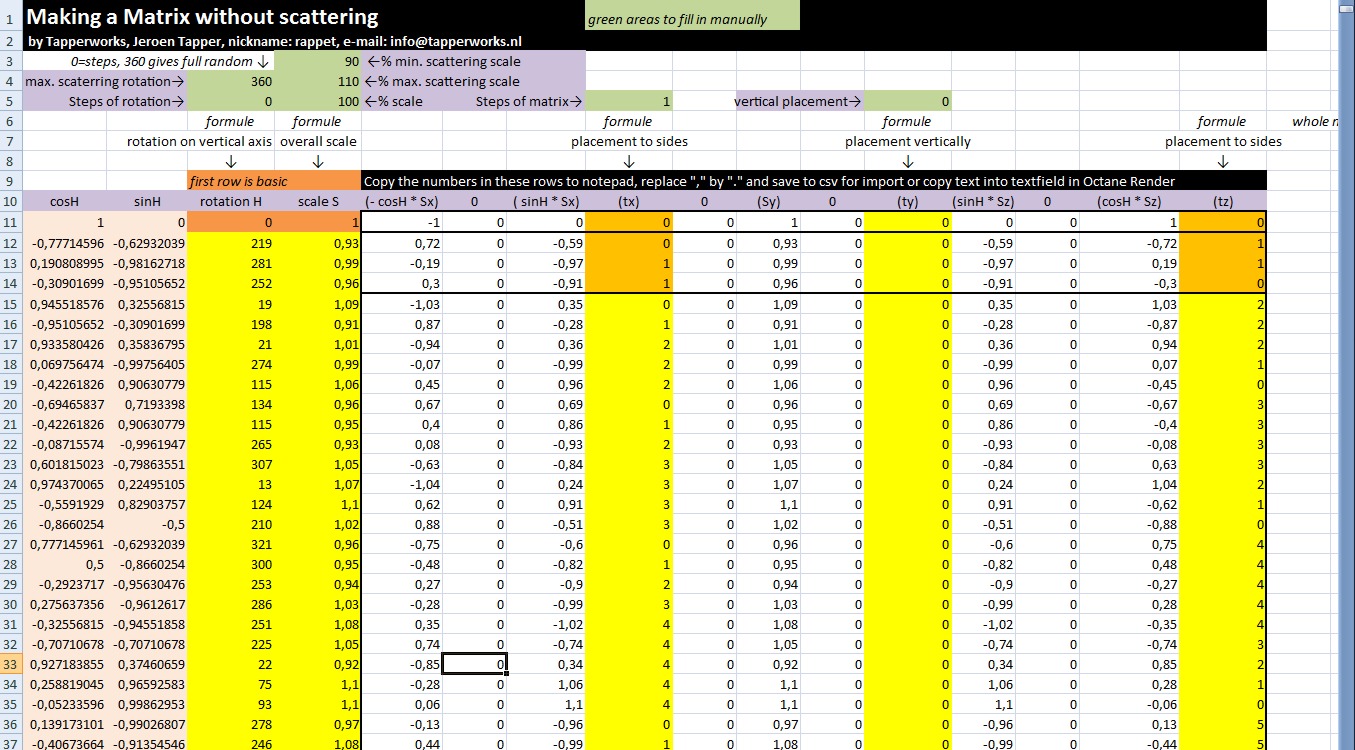Viewport: 1355px width, 750px height.
Task: Select the 'Copy the numbers in these rows' instruction cell
Action: click(x=814, y=181)
